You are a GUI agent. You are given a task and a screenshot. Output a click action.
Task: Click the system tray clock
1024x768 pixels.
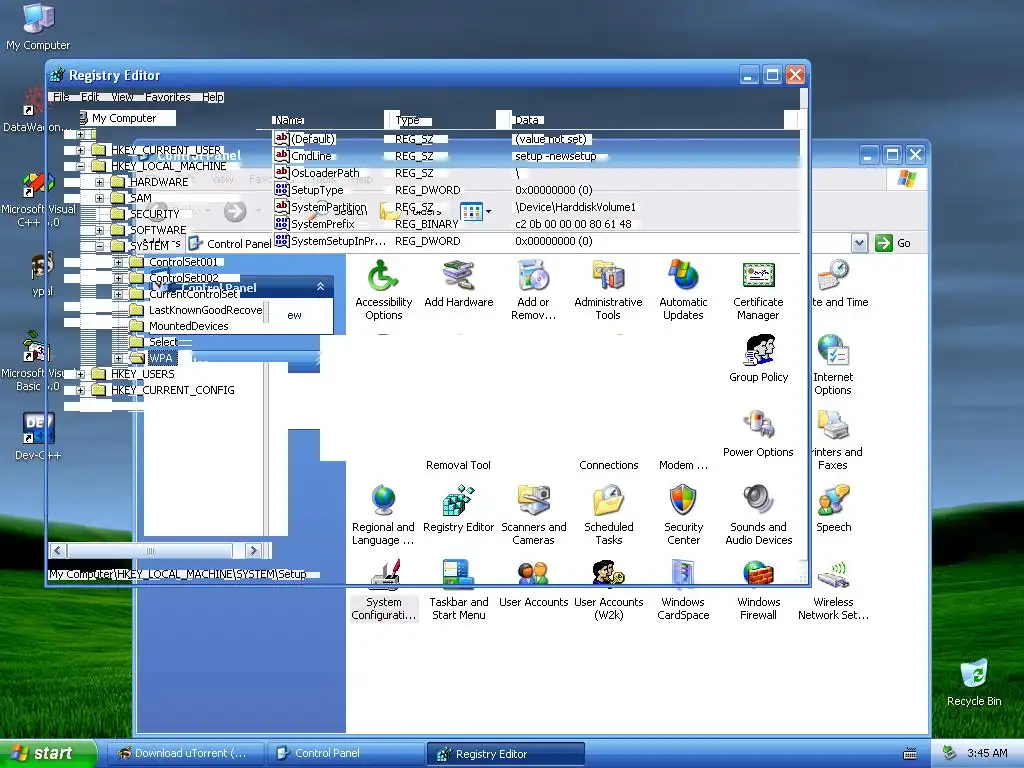pyautogui.click(x=987, y=753)
